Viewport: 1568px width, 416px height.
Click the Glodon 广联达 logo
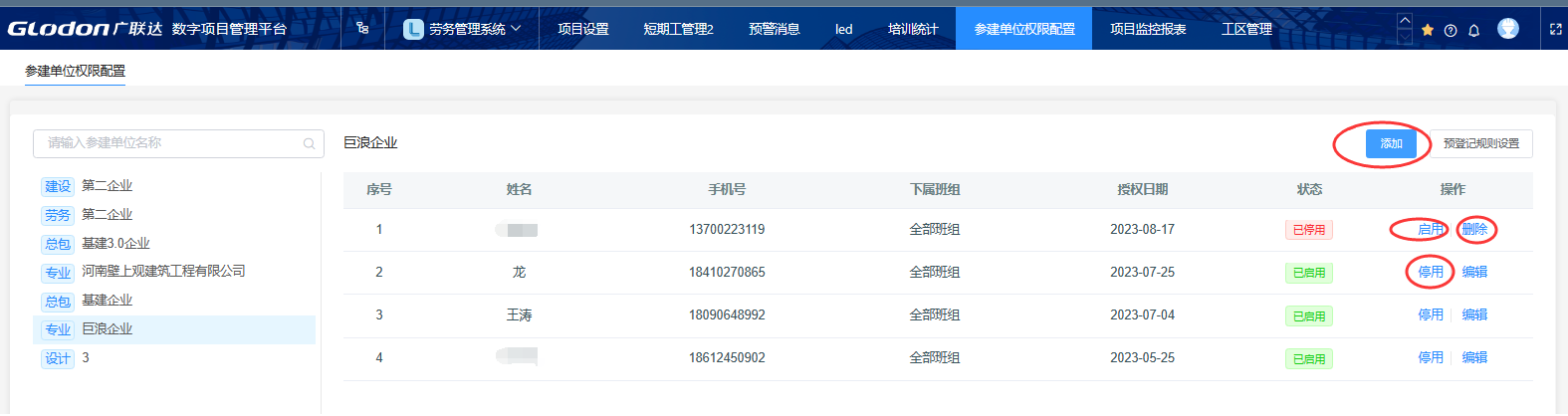[x=85, y=29]
